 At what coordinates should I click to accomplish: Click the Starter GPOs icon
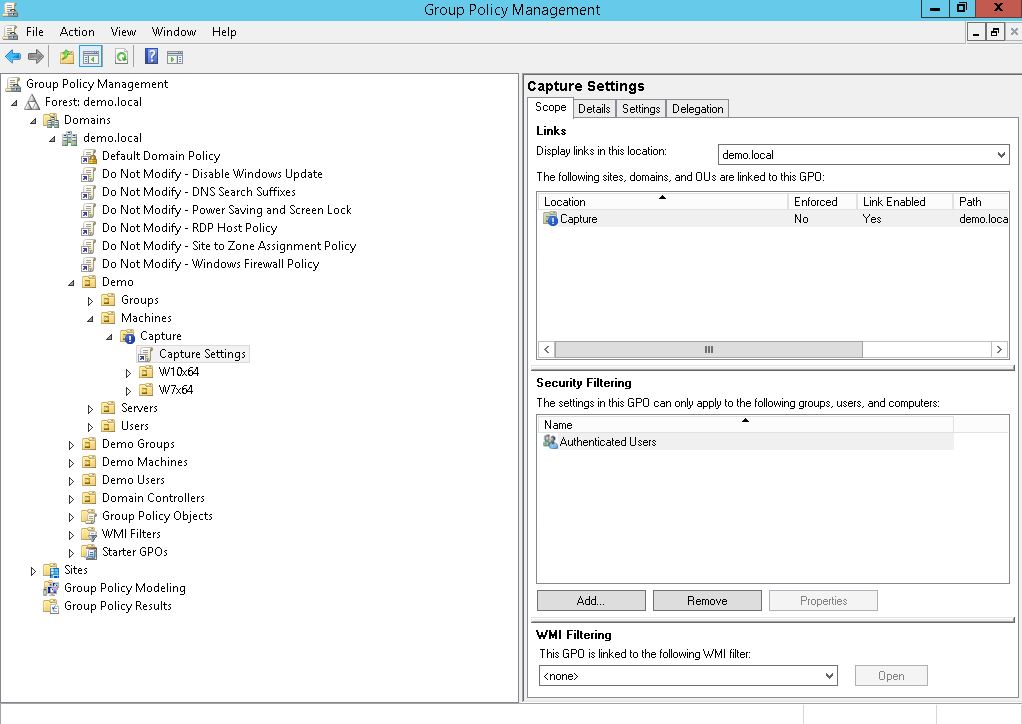click(x=89, y=552)
